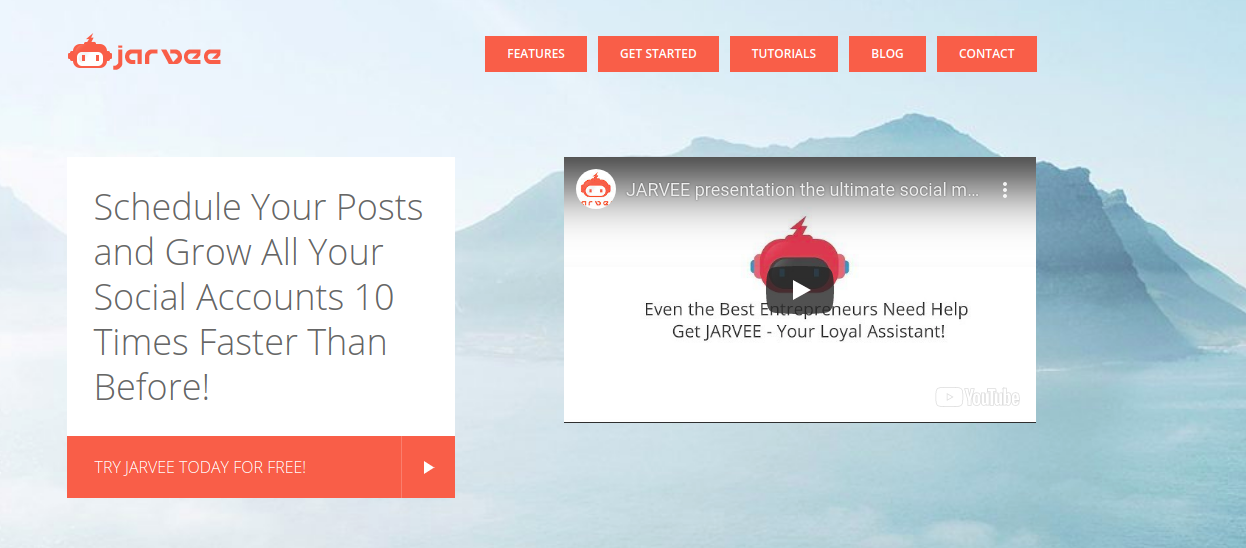Viewport: 1246px width, 548px height.
Task: Open the Jarvee YouTube channel avatar
Action: pyautogui.click(x=596, y=189)
